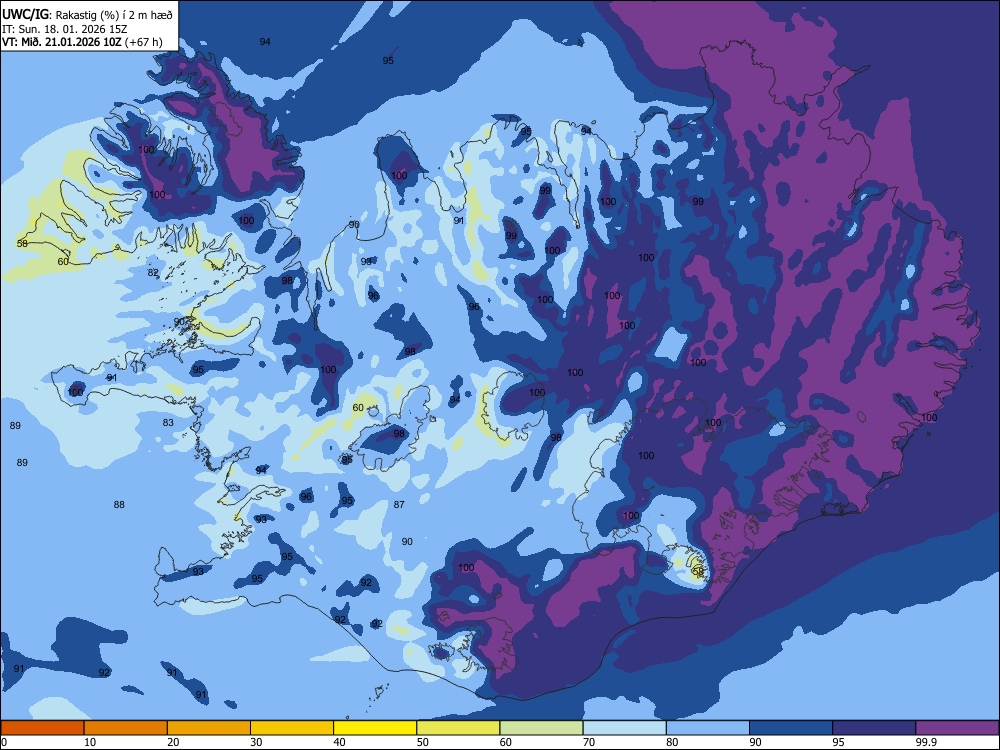Screen dimensions: 1000x750
Task: Click the legend tick label '50'
Action: point(422,742)
